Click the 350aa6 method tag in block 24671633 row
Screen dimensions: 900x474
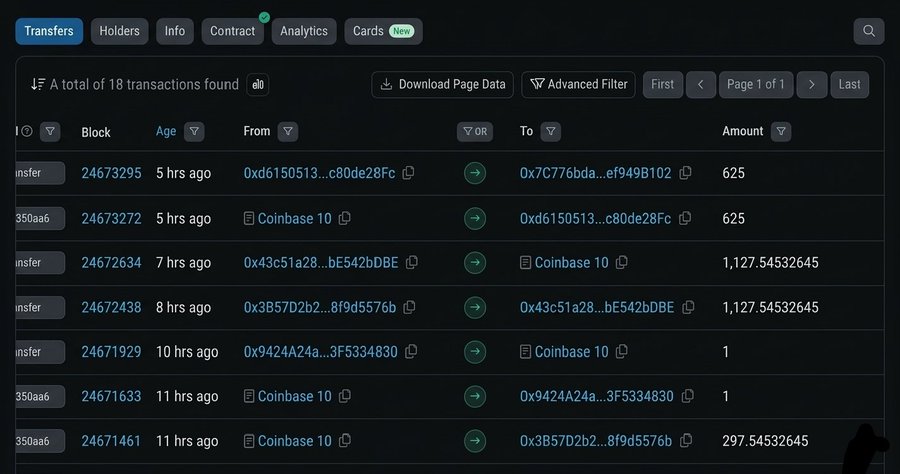point(40,397)
